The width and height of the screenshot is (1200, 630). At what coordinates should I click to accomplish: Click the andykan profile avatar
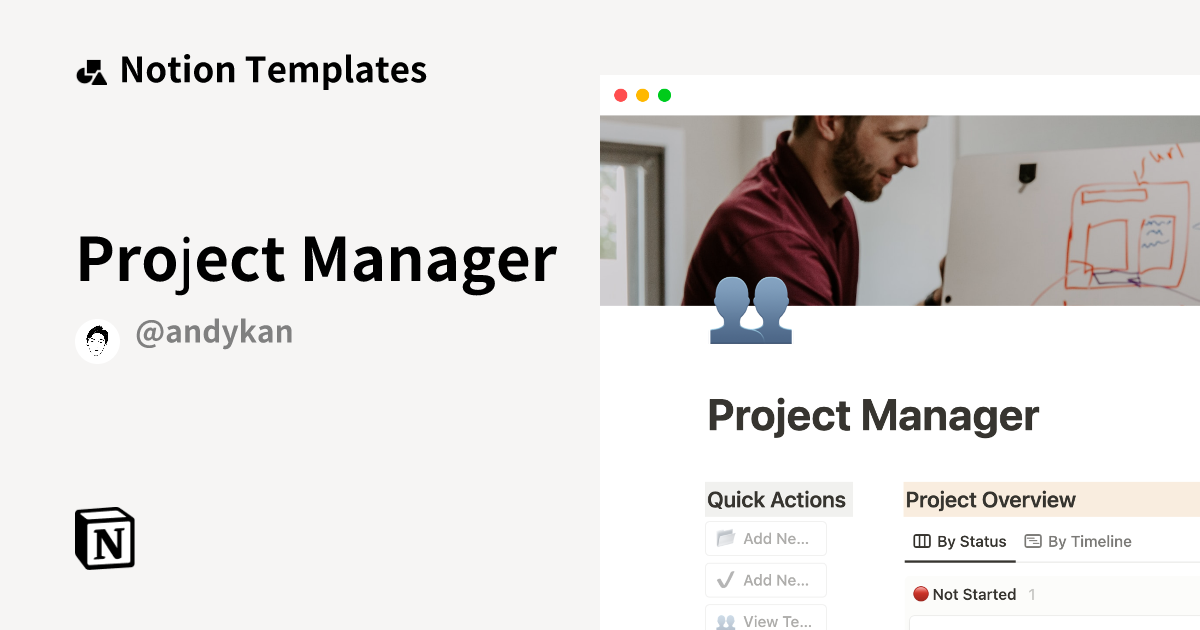coord(98,342)
